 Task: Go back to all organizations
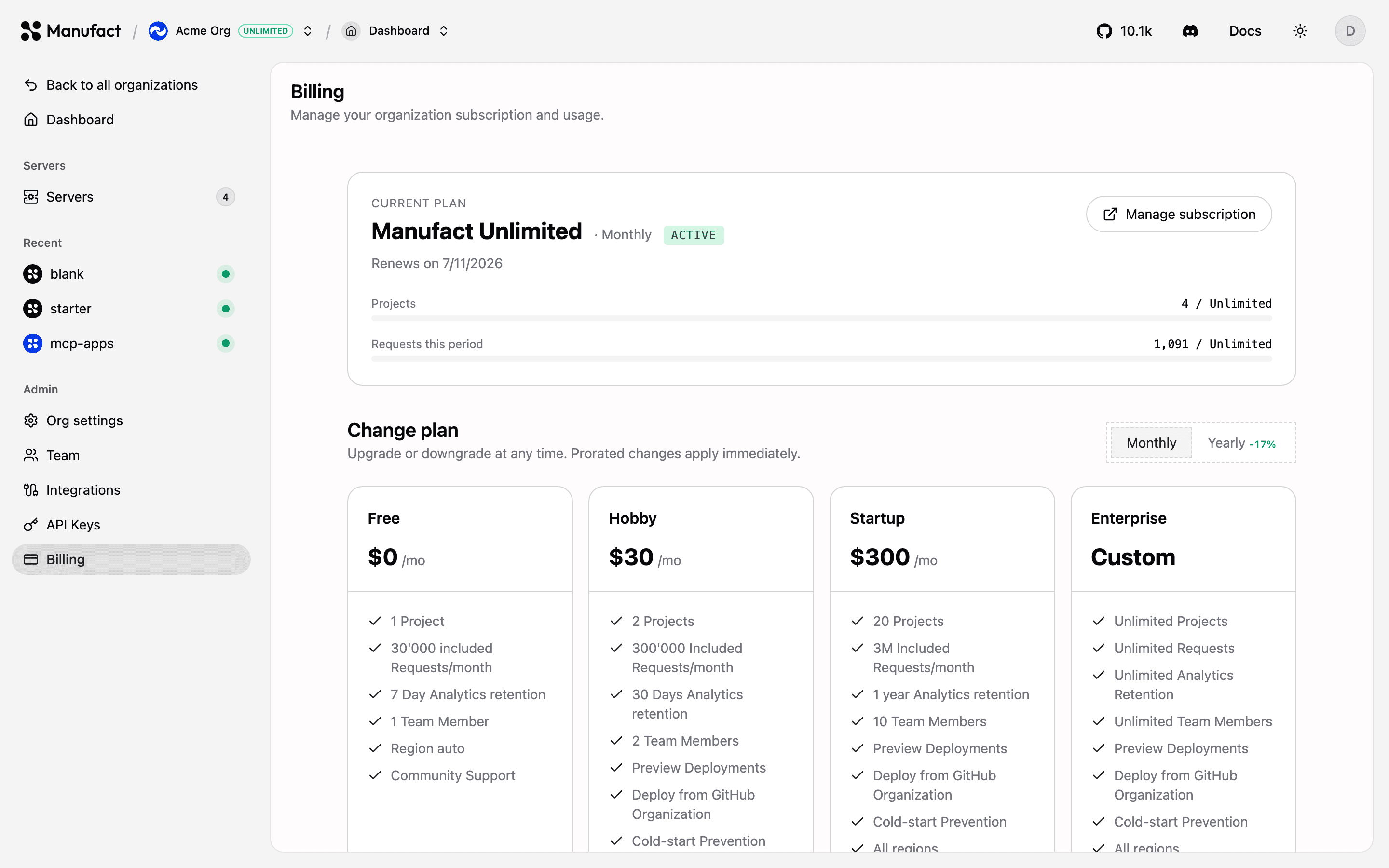pos(131,85)
